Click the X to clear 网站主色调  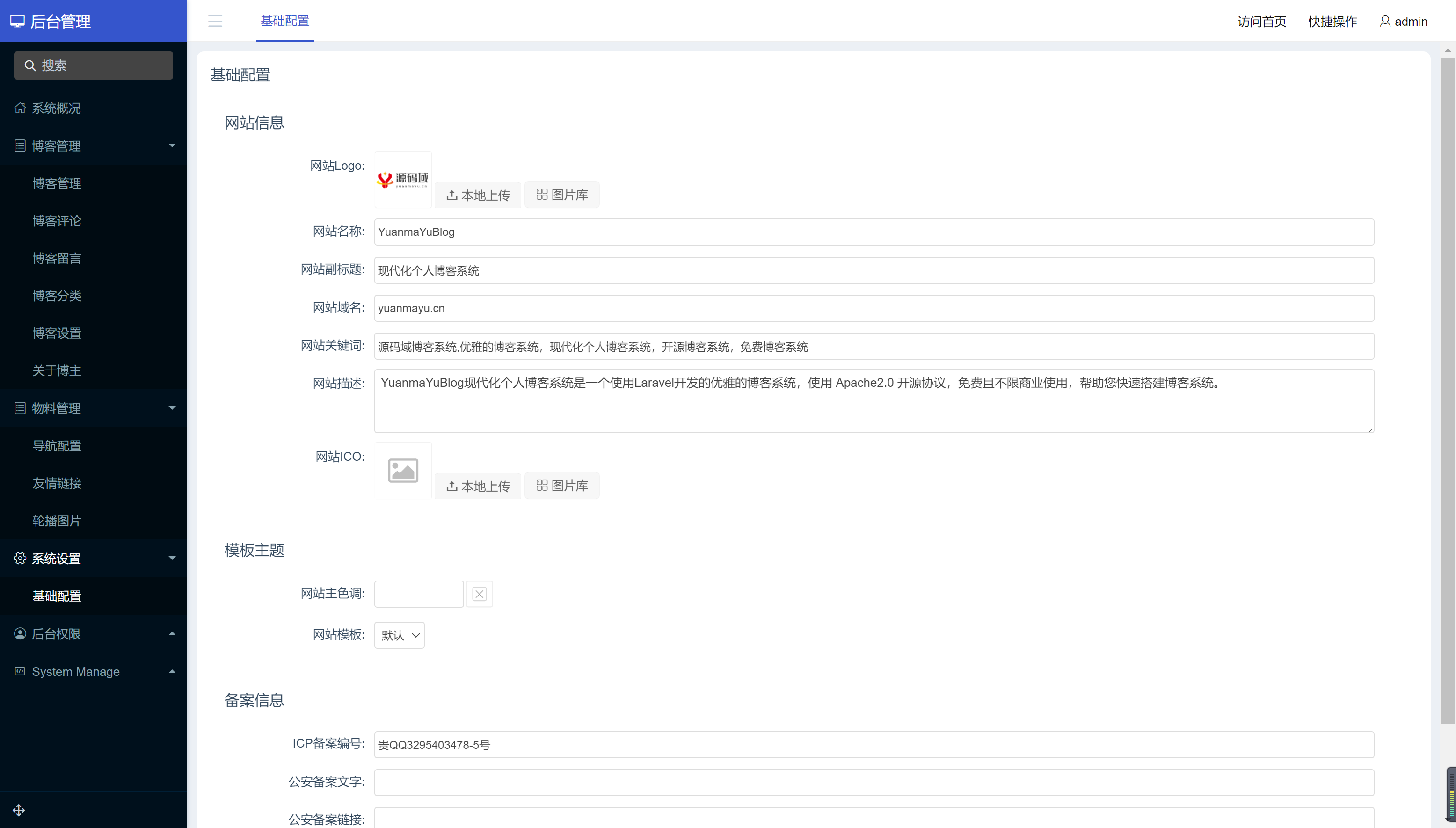click(x=480, y=593)
